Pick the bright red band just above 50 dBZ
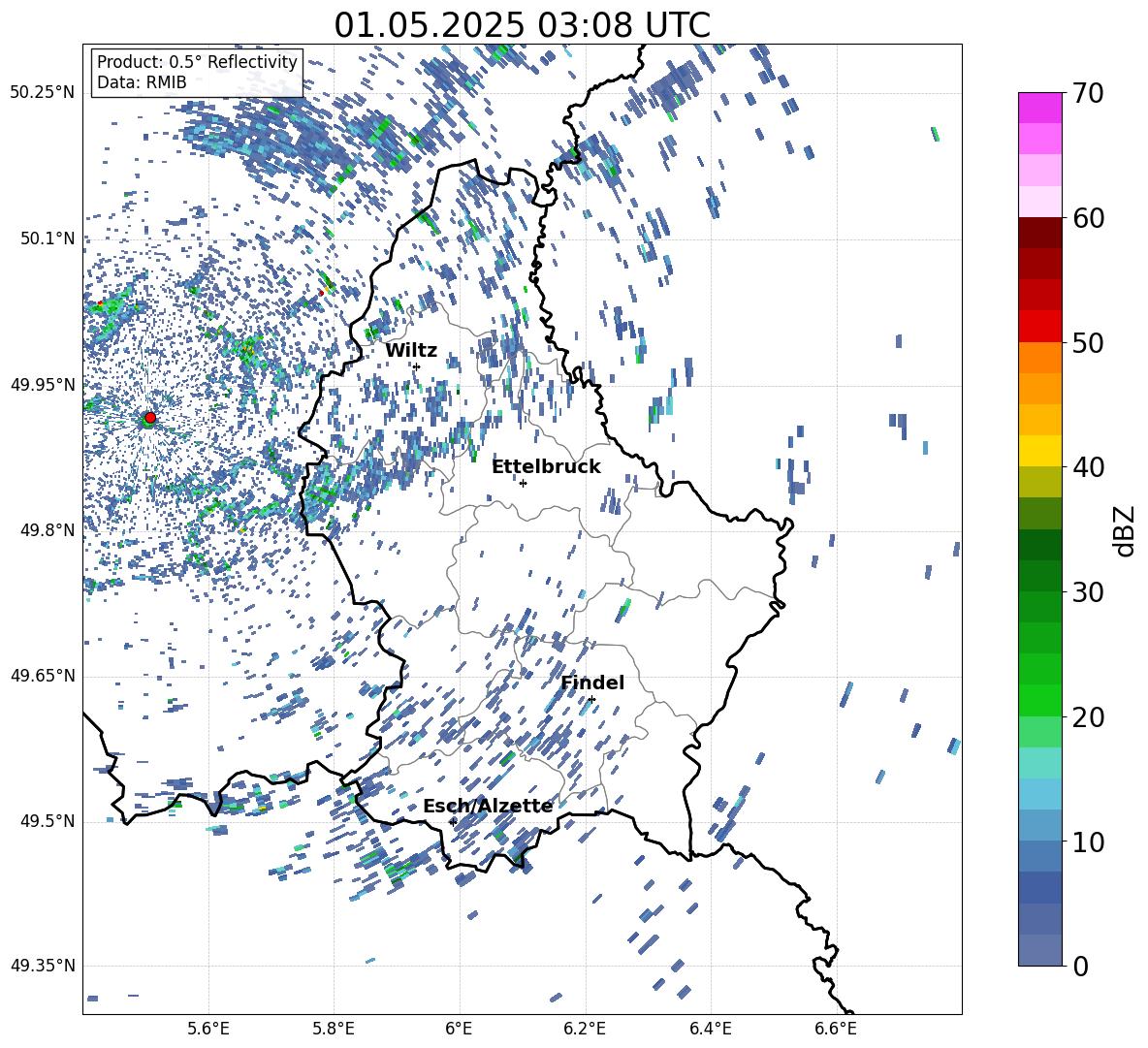Image resolution: width=1148 pixels, height=1048 pixels. click(1040, 327)
